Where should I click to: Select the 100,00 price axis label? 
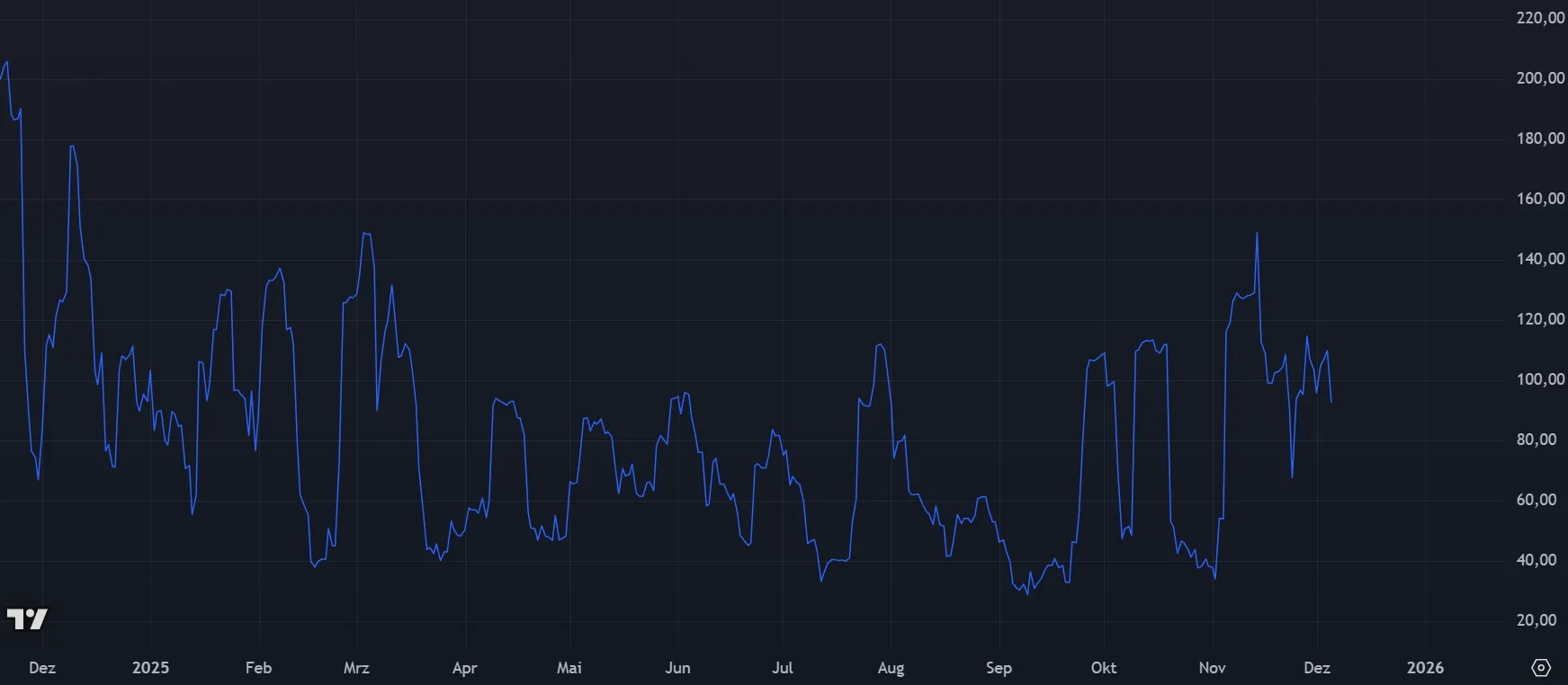1540,379
